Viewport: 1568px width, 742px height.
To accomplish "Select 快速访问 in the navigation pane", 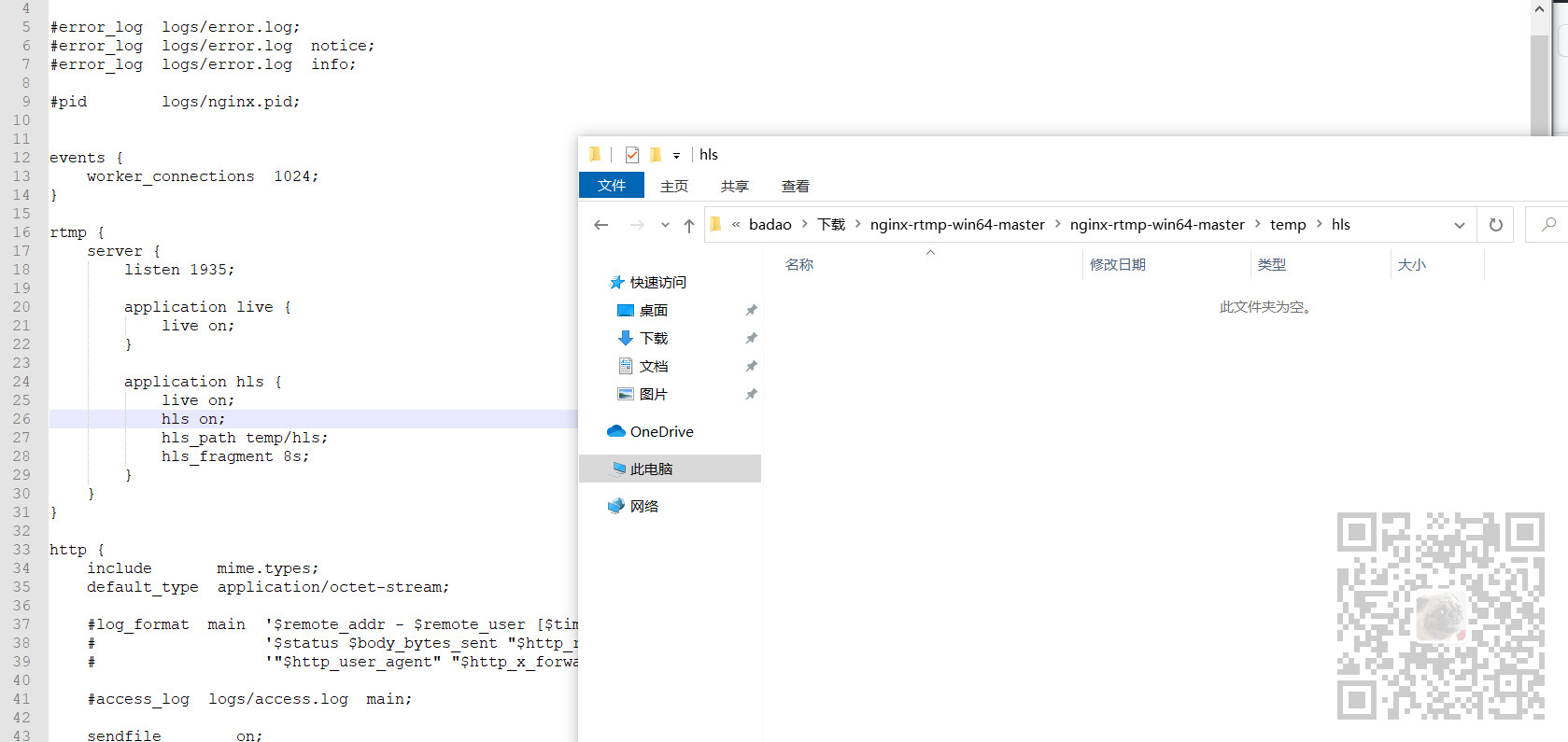I will 658,283.
